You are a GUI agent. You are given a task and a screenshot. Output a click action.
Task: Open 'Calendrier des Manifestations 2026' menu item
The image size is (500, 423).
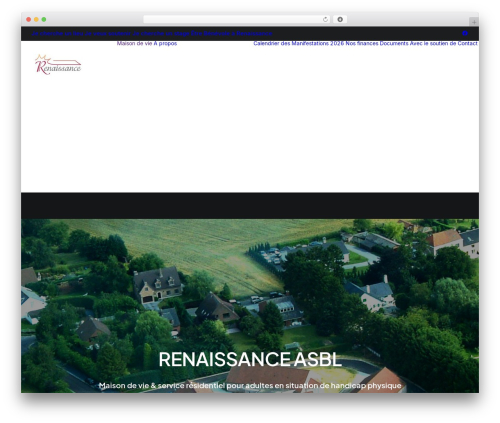(299, 43)
